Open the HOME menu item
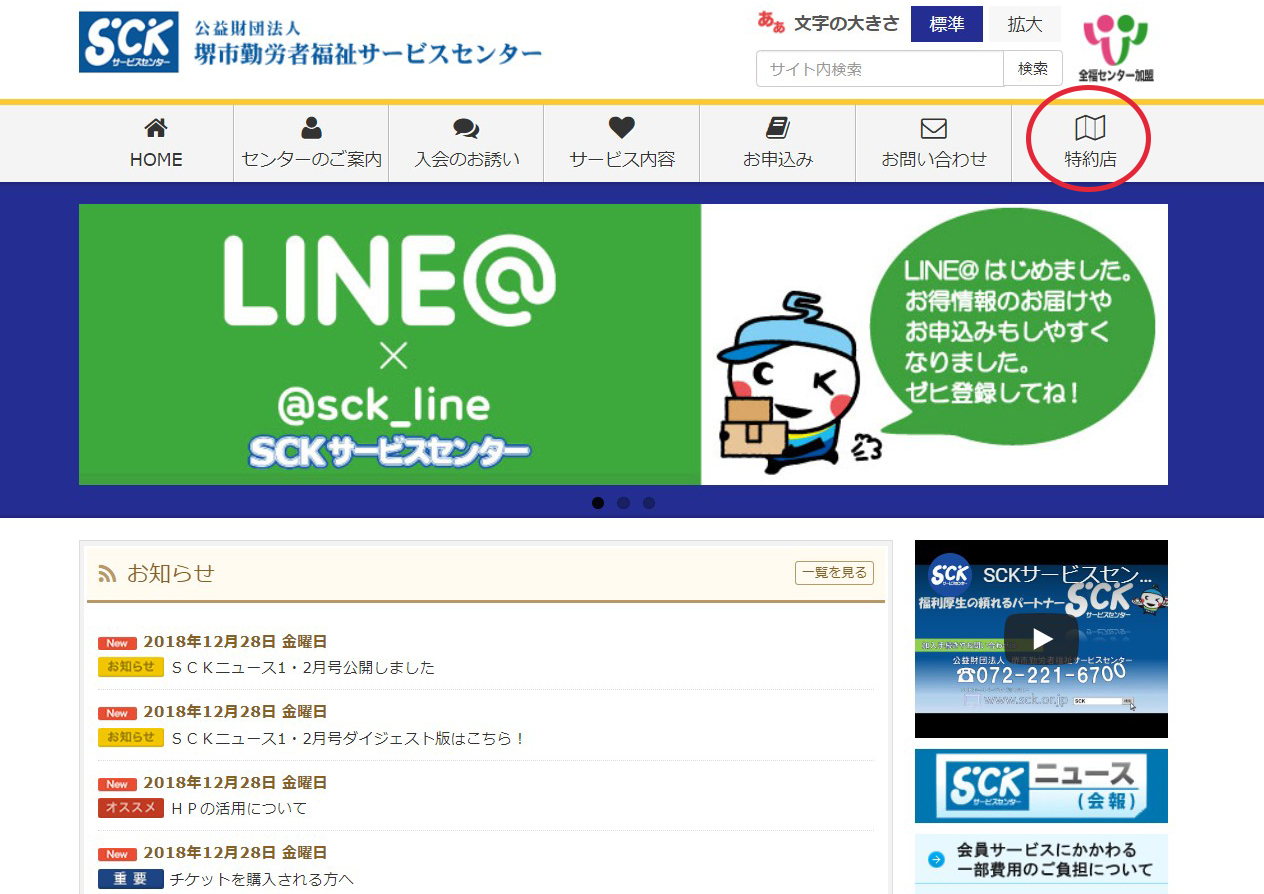This screenshot has height=894, width=1264. tap(156, 144)
